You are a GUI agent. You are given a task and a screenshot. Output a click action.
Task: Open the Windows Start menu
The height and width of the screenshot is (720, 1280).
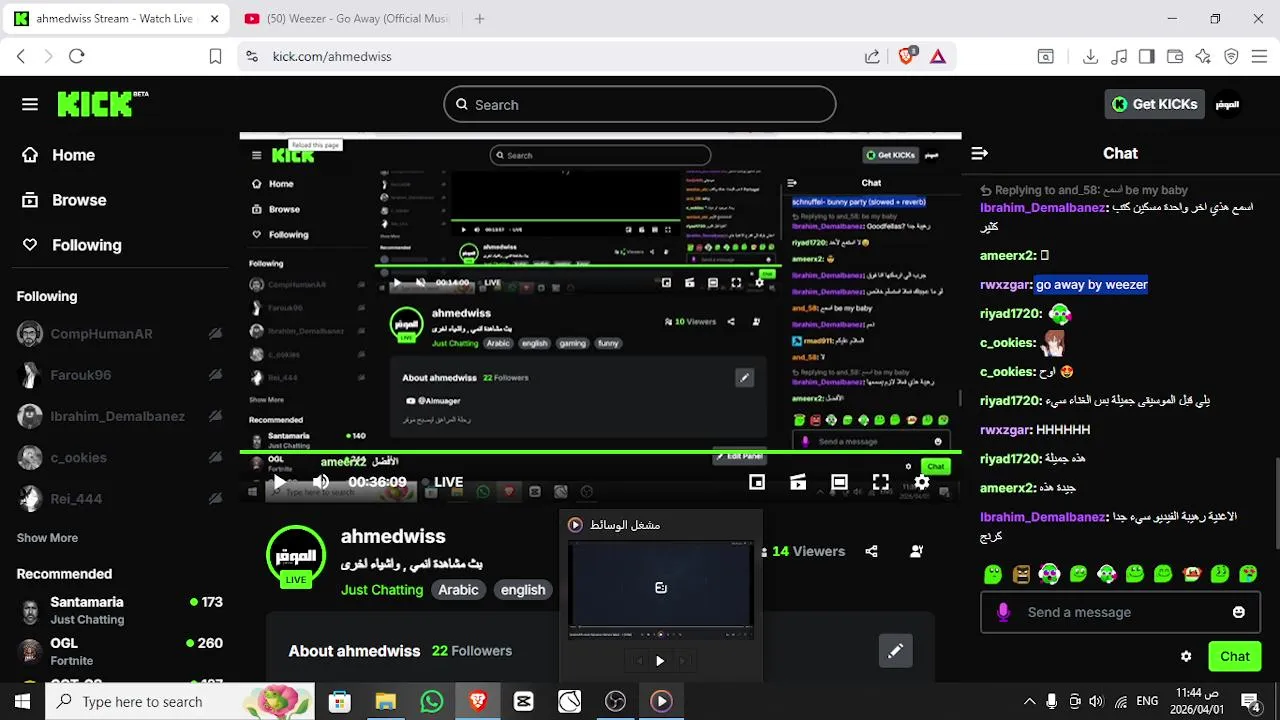click(22, 701)
